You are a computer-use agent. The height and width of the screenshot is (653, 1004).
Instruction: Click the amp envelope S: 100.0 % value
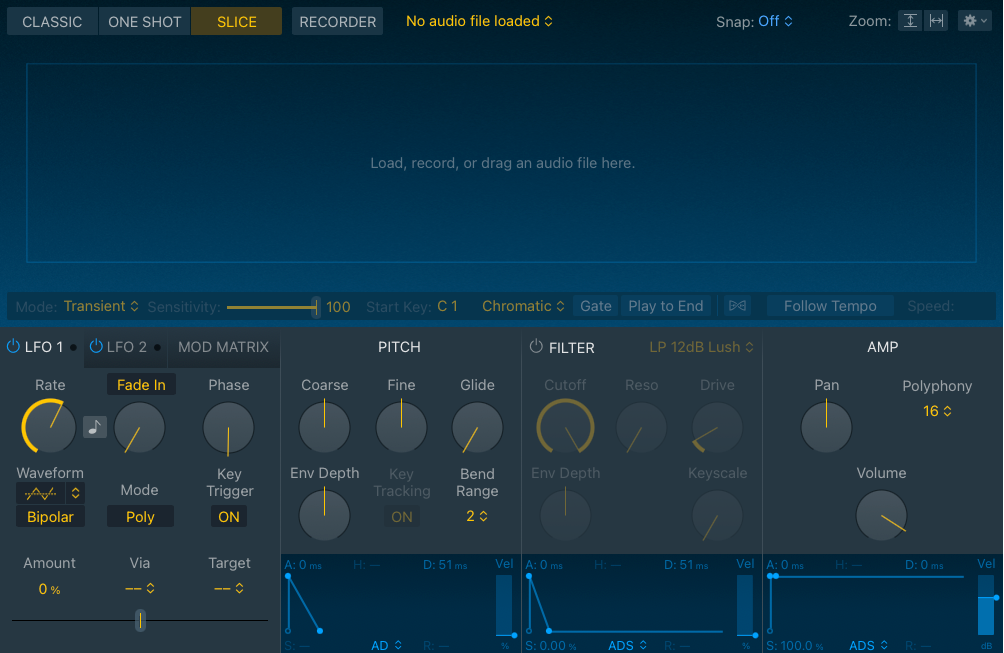(795, 645)
